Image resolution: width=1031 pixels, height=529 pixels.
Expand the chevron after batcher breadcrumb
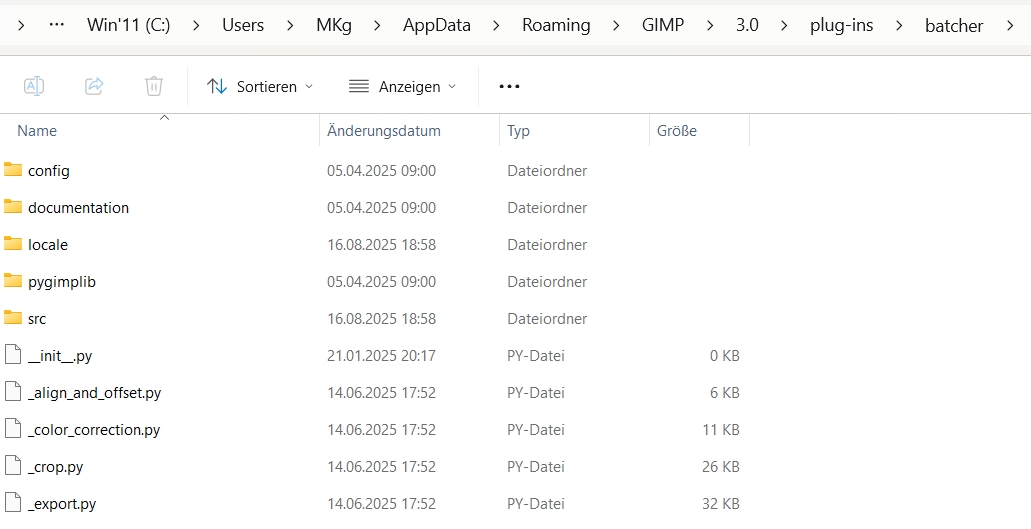[1011, 25]
